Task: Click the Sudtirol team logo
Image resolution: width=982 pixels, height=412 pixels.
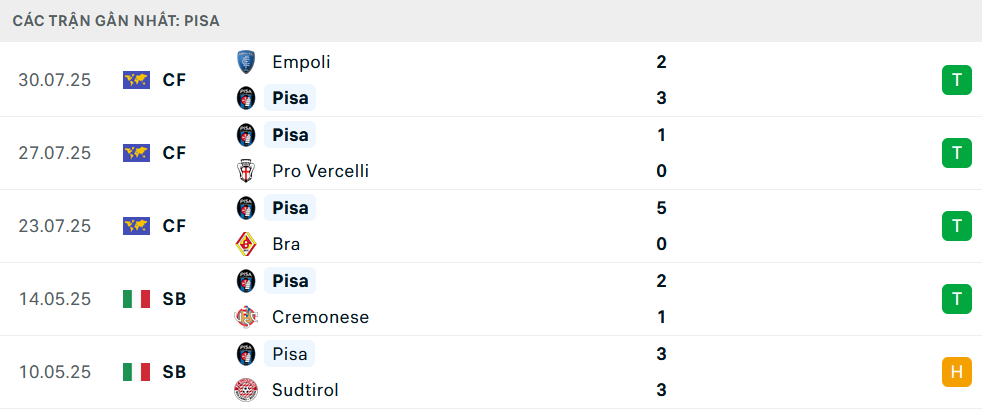Action: pos(246,390)
